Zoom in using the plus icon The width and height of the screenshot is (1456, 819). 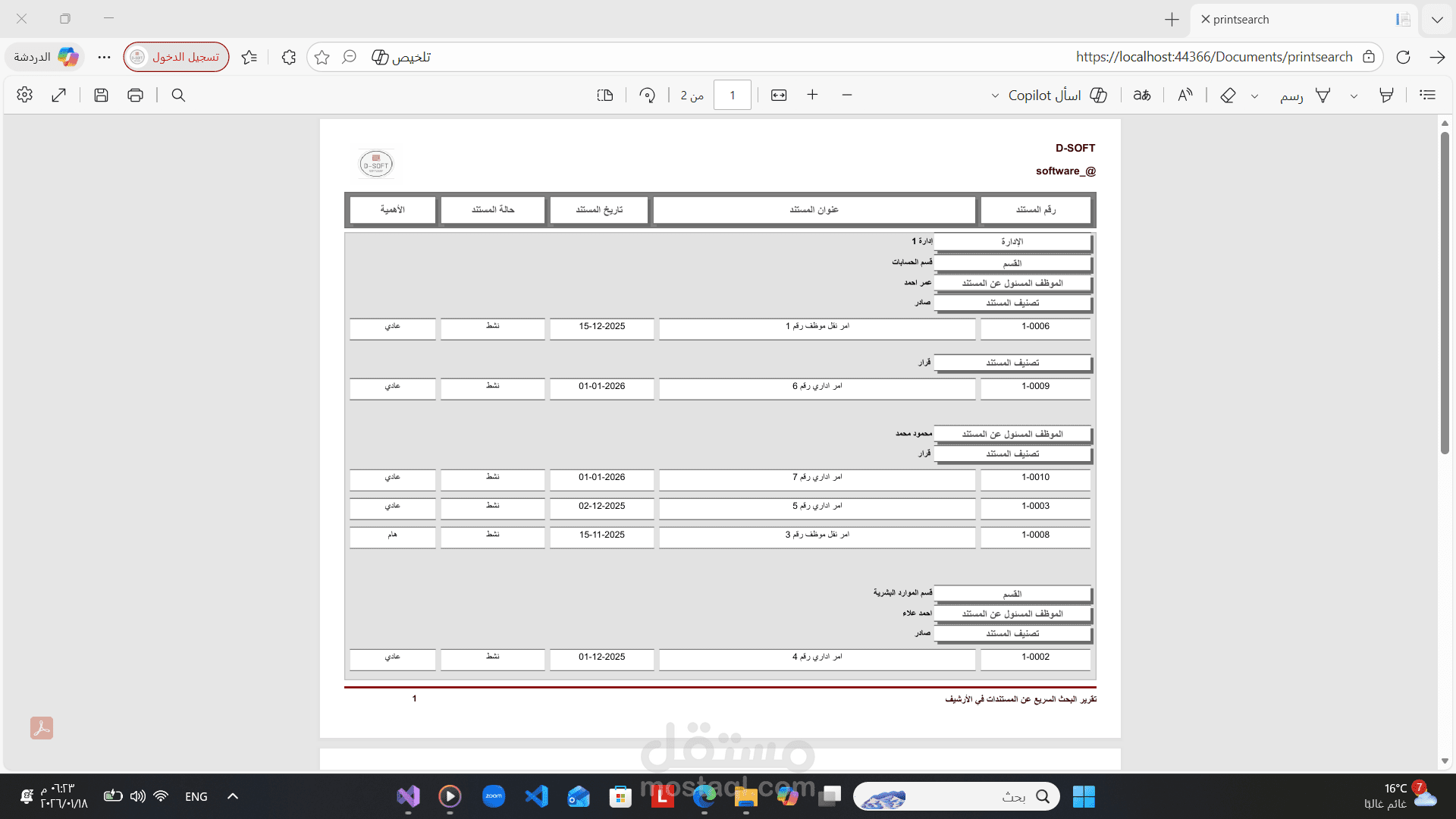[x=812, y=95]
